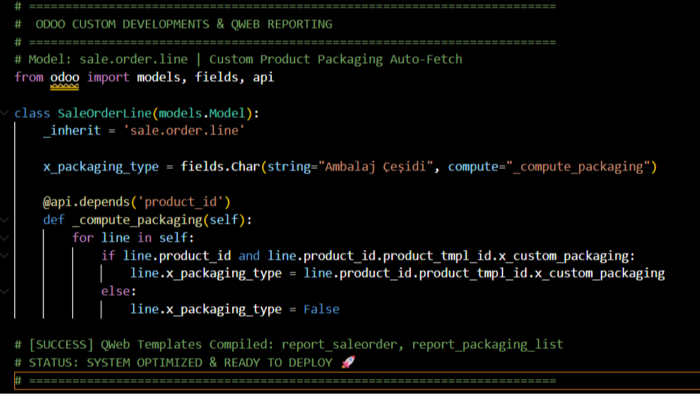
Task: Click the 'import' keyword
Action: click(x=108, y=77)
